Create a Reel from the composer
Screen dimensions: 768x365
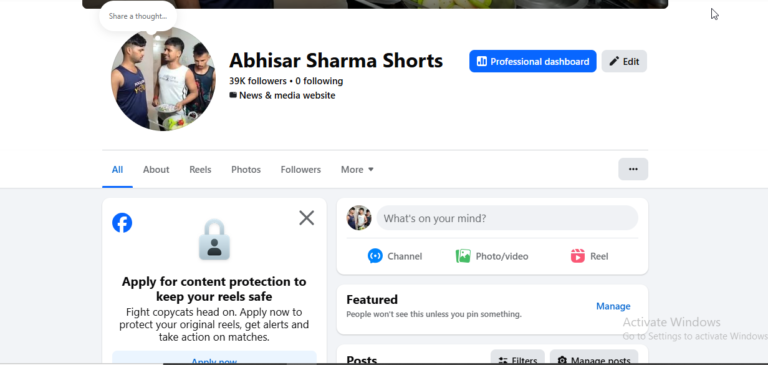click(x=589, y=256)
